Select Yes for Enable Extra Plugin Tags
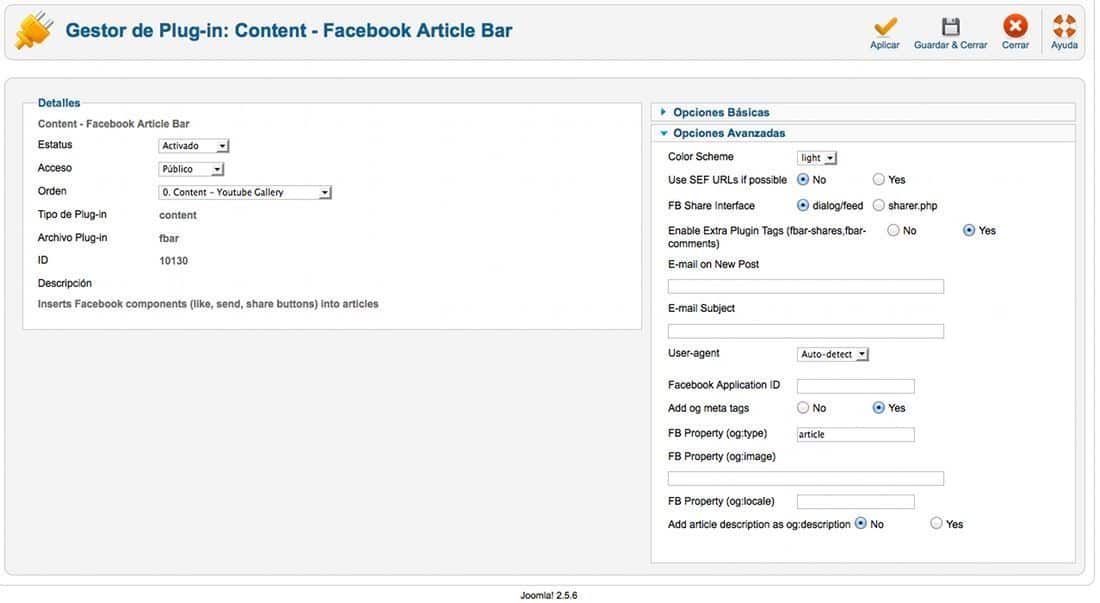The image size is (1100, 603). pos(969,230)
